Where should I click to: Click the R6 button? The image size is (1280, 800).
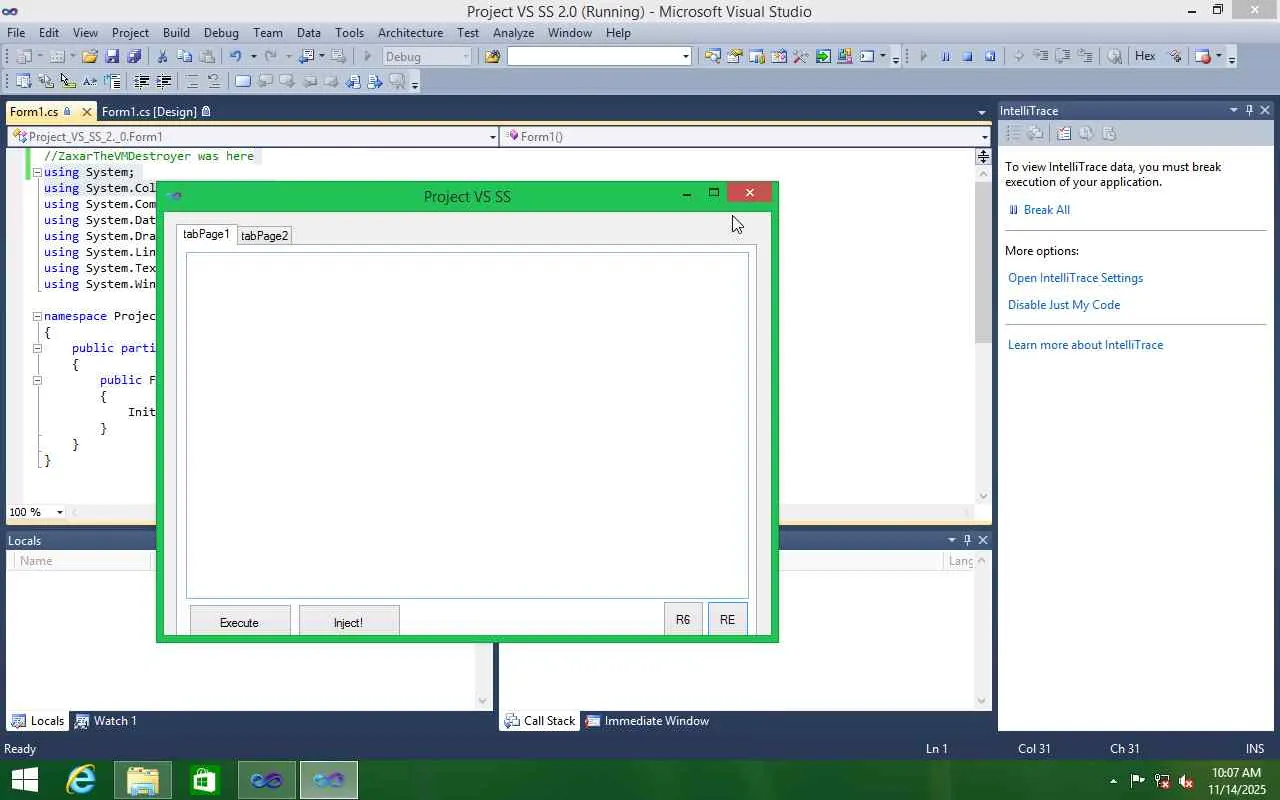coord(683,619)
